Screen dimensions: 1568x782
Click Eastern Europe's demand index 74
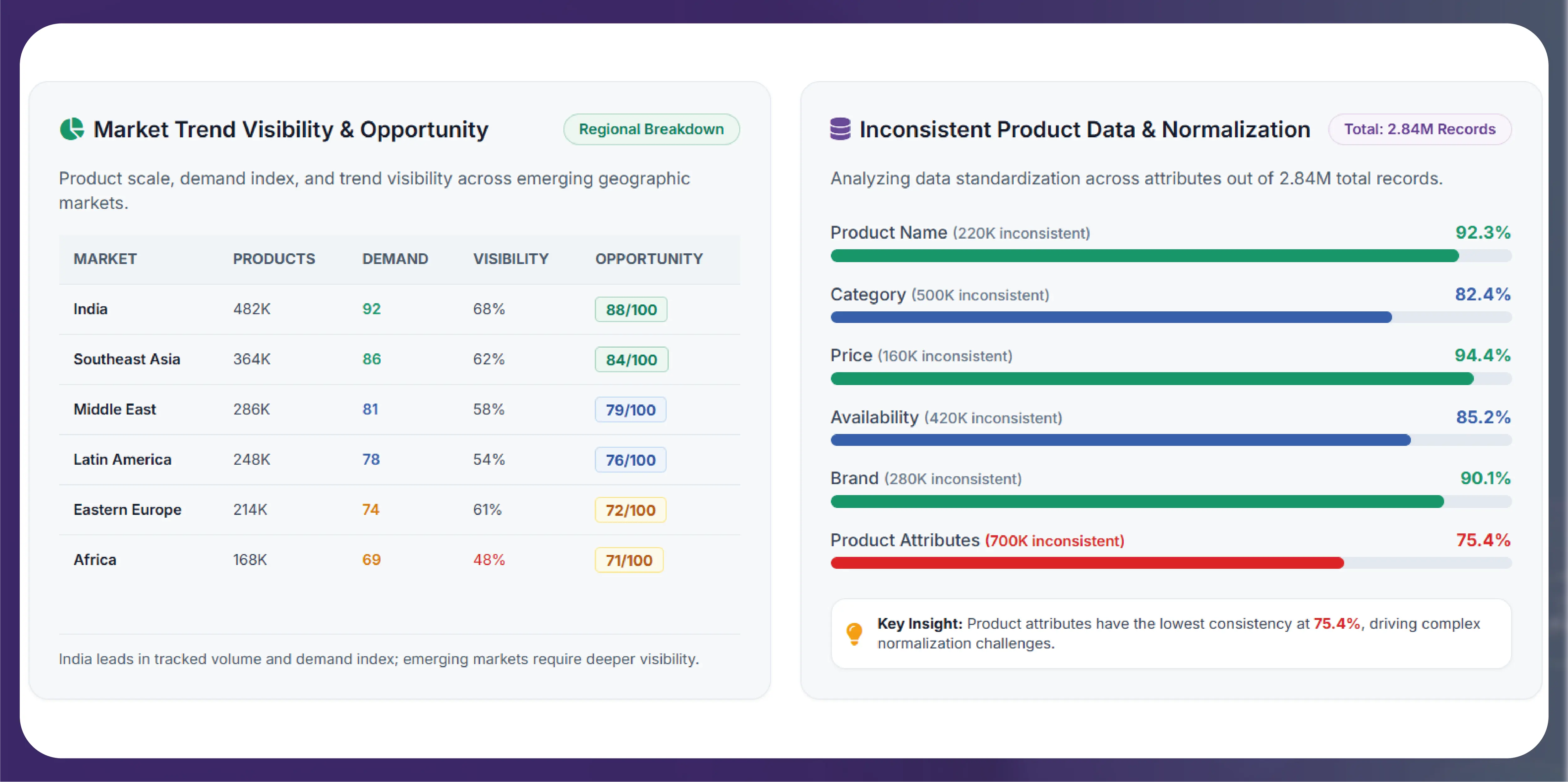tap(371, 509)
